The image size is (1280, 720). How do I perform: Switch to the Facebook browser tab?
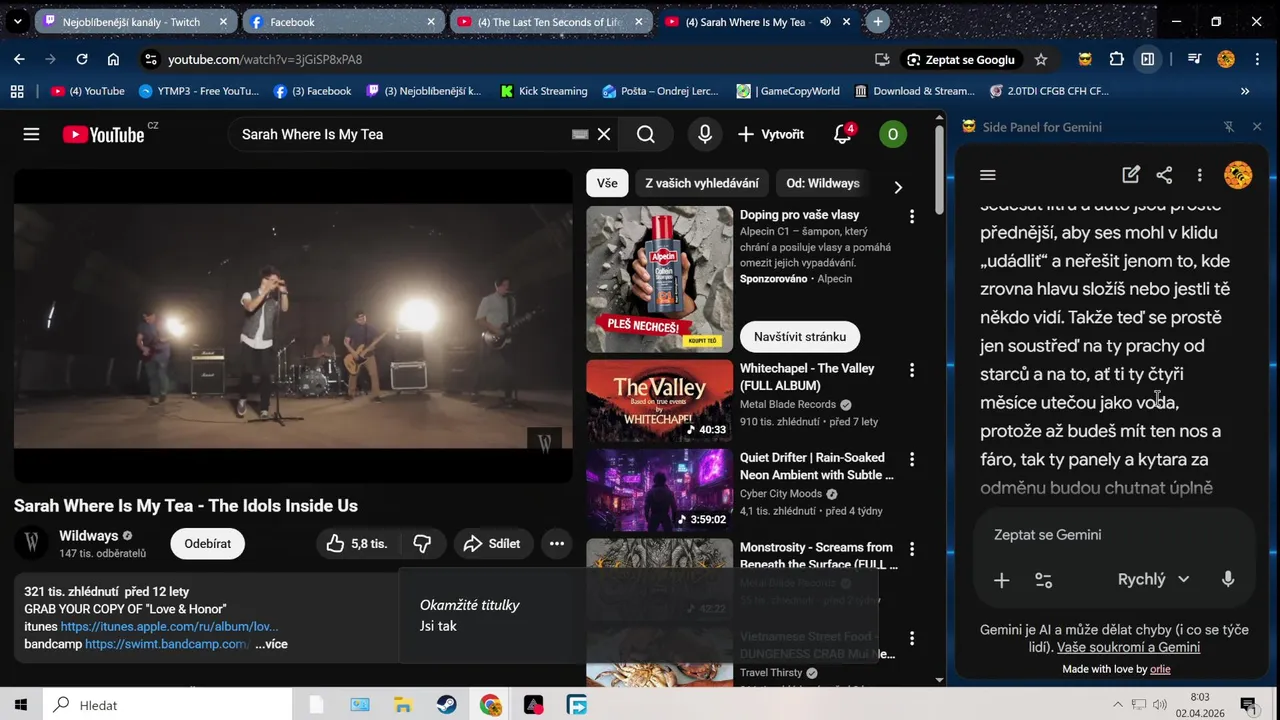coord(342,21)
